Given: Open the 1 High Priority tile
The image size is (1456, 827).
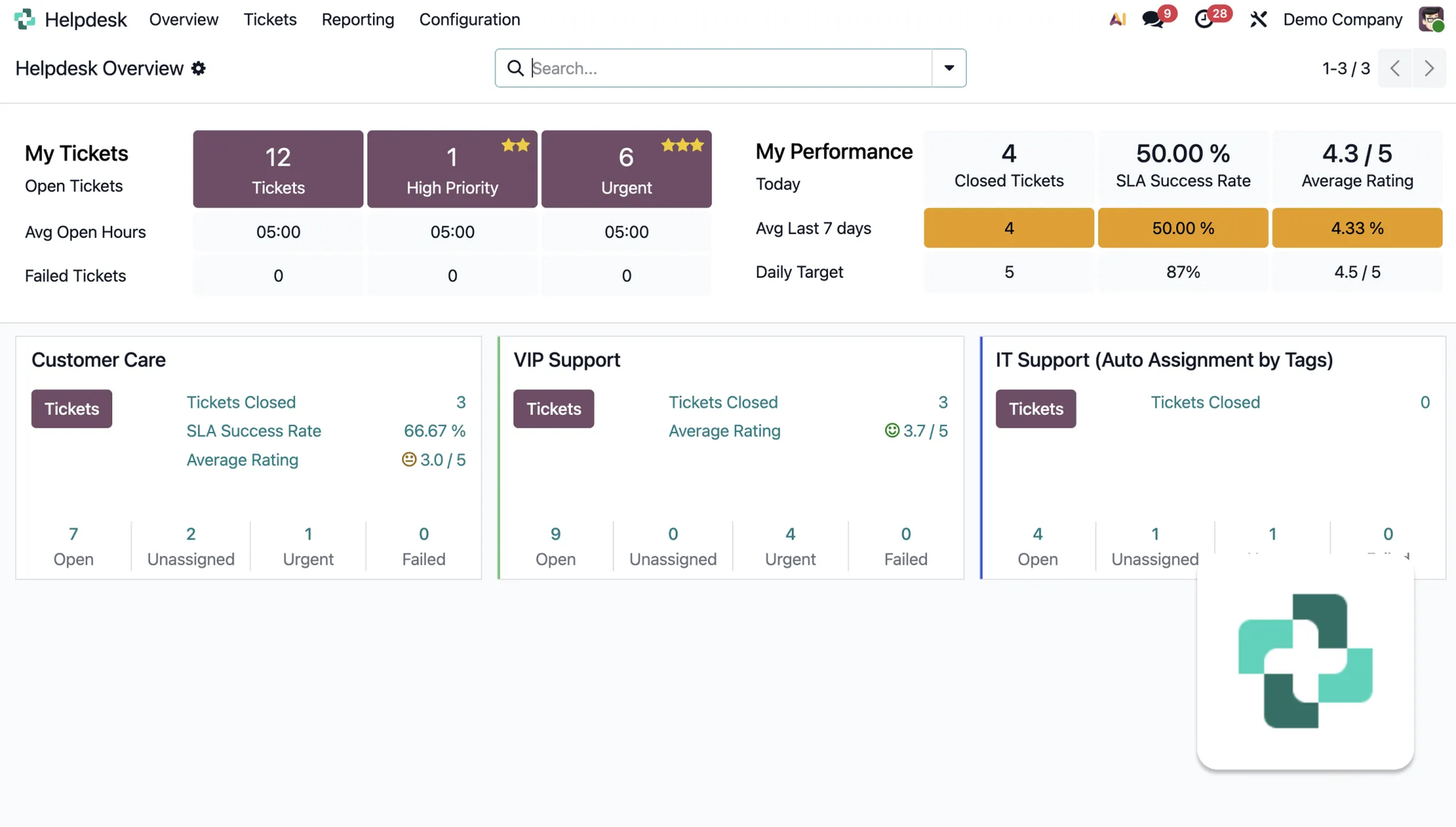Looking at the screenshot, I should coord(452,169).
